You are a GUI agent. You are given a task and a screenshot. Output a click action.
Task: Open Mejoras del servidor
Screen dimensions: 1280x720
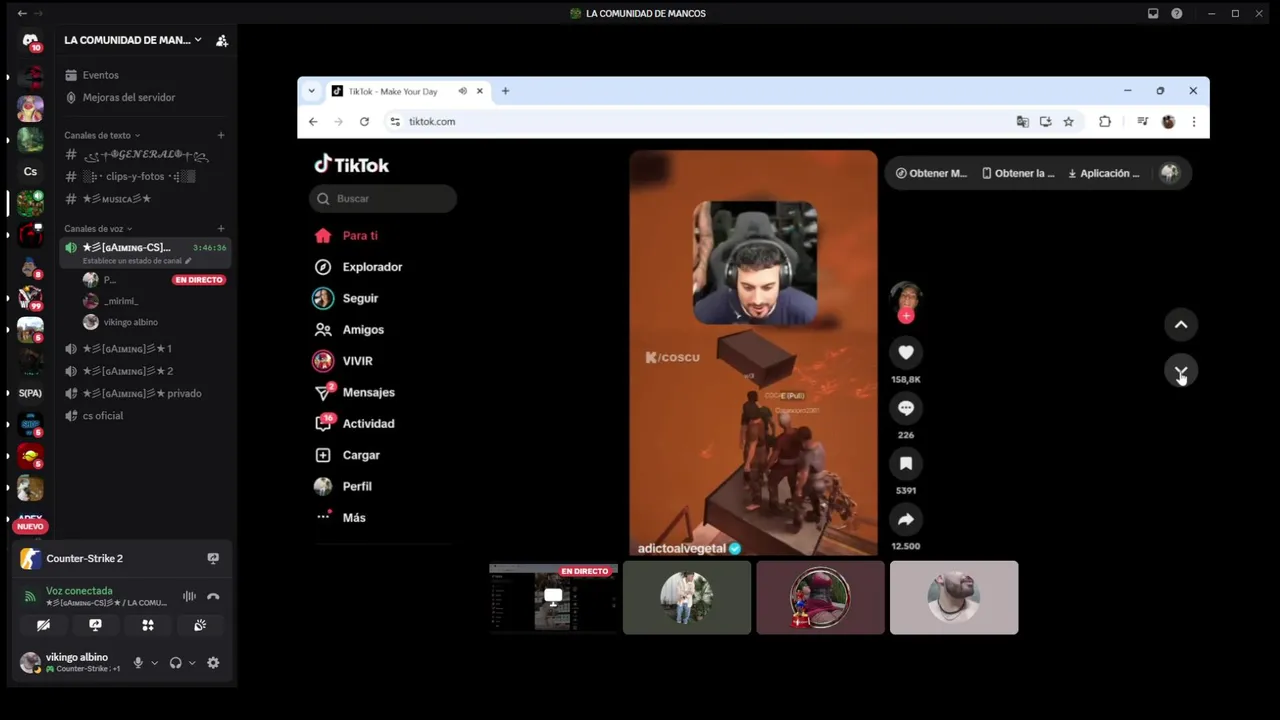coord(128,97)
